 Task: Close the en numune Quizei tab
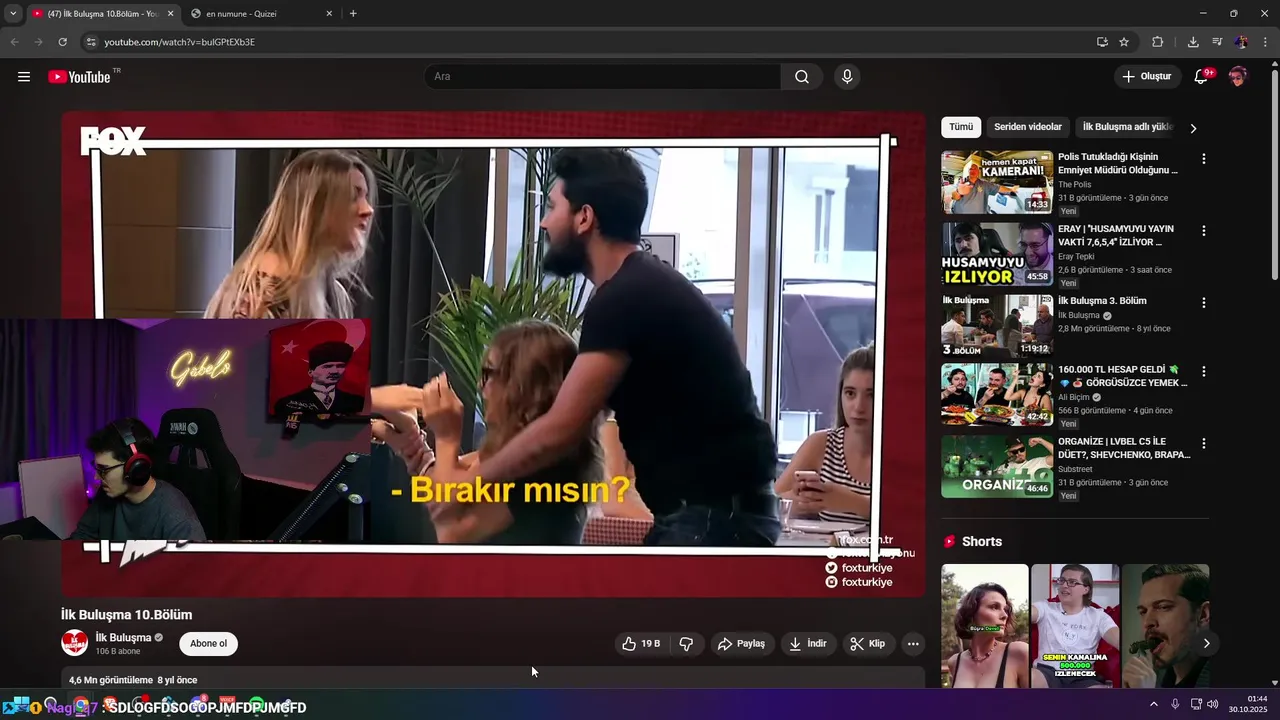click(329, 14)
